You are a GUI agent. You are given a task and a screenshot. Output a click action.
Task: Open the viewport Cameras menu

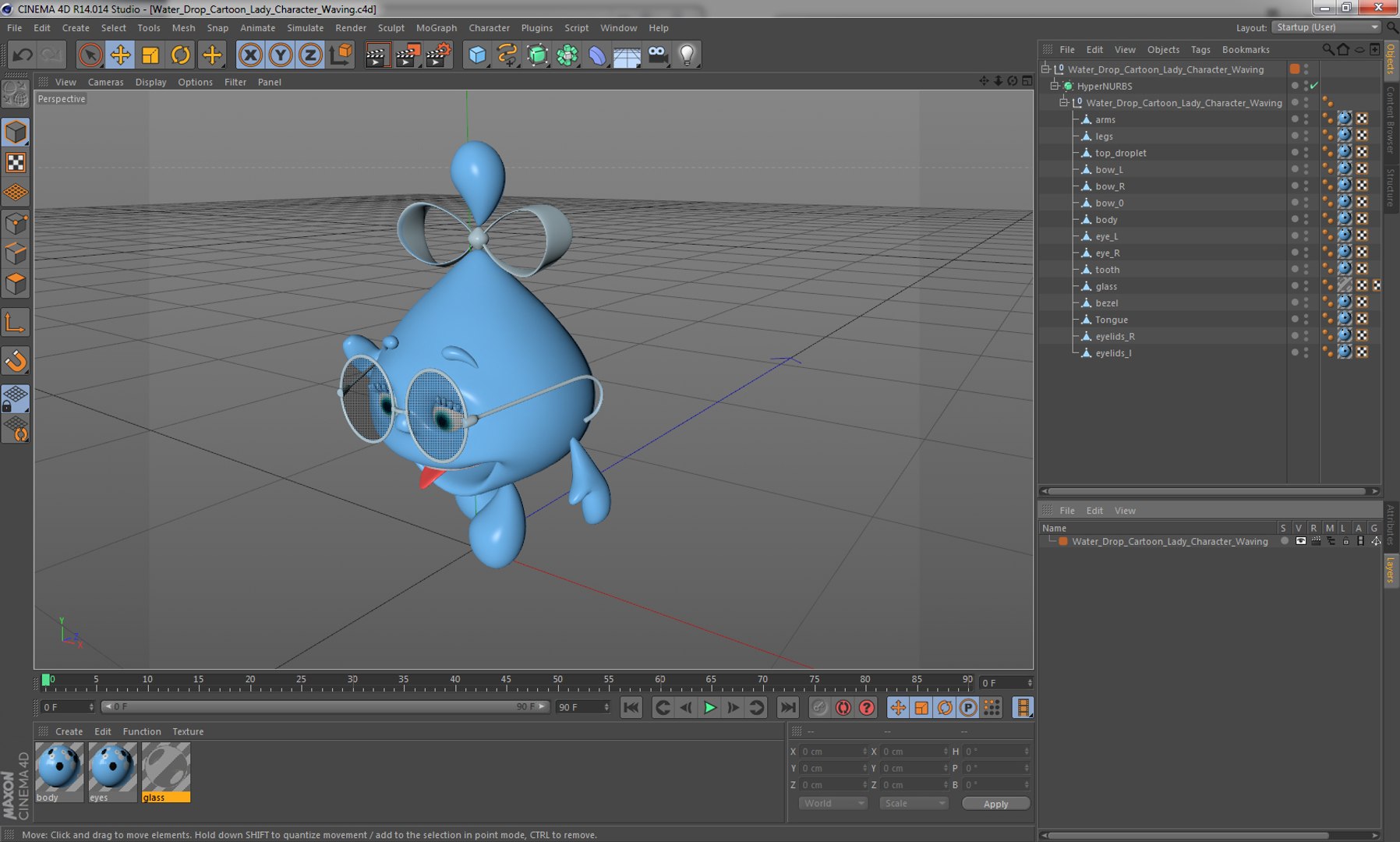[105, 82]
